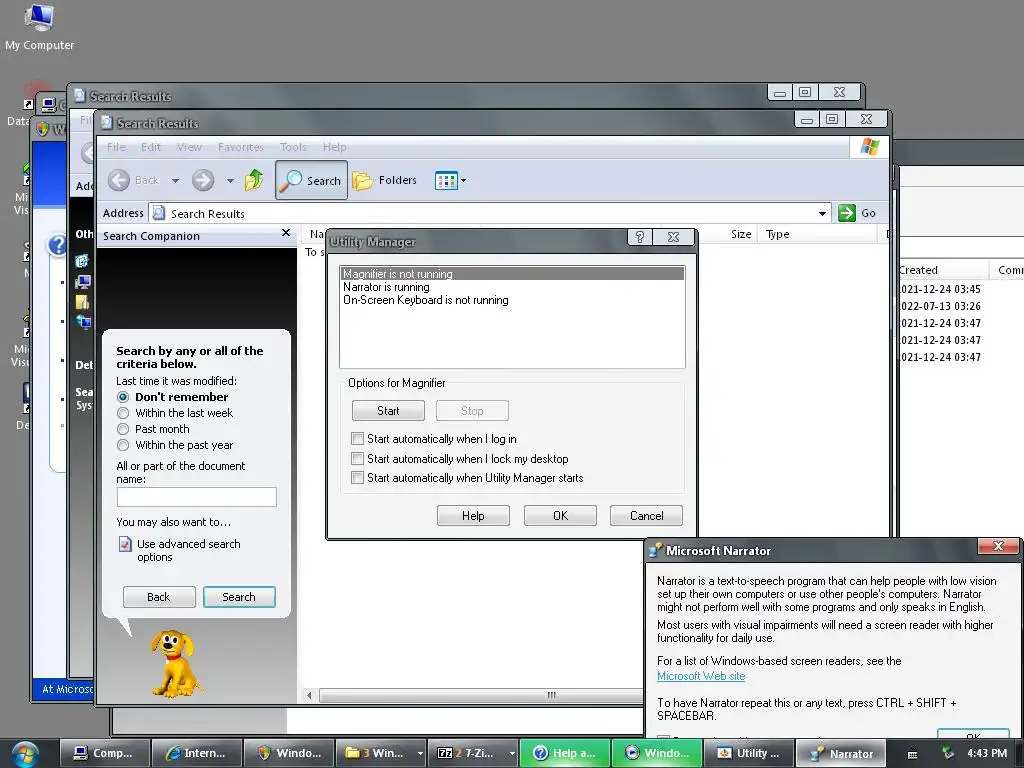Toggle the Search pane toolbar button
The height and width of the screenshot is (768, 1024).
[x=312, y=180]
